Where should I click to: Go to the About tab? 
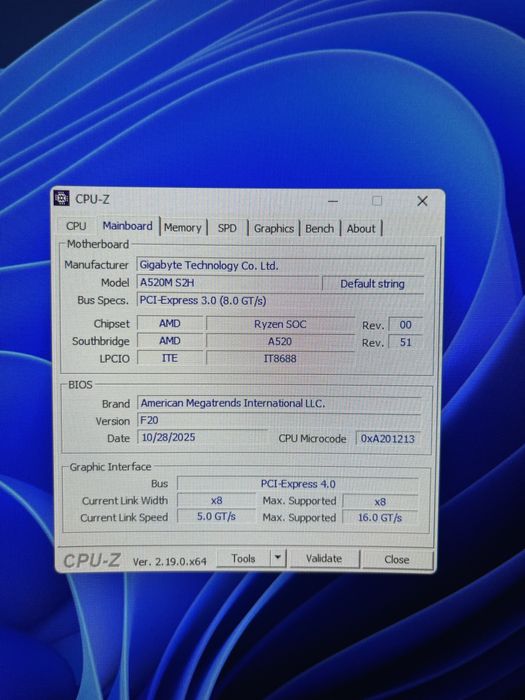click(361, 229)
